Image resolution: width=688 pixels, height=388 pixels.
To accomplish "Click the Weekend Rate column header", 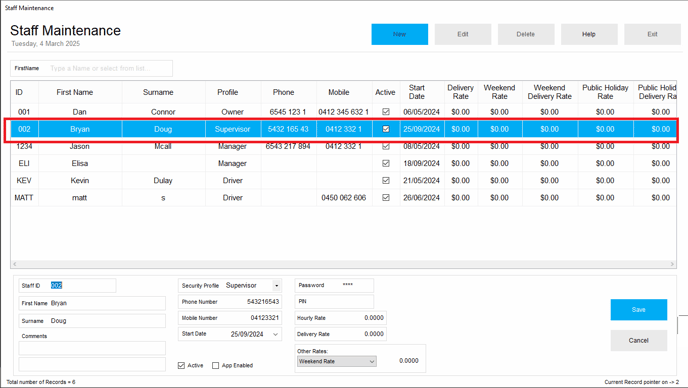I will (x=500, y=92).
